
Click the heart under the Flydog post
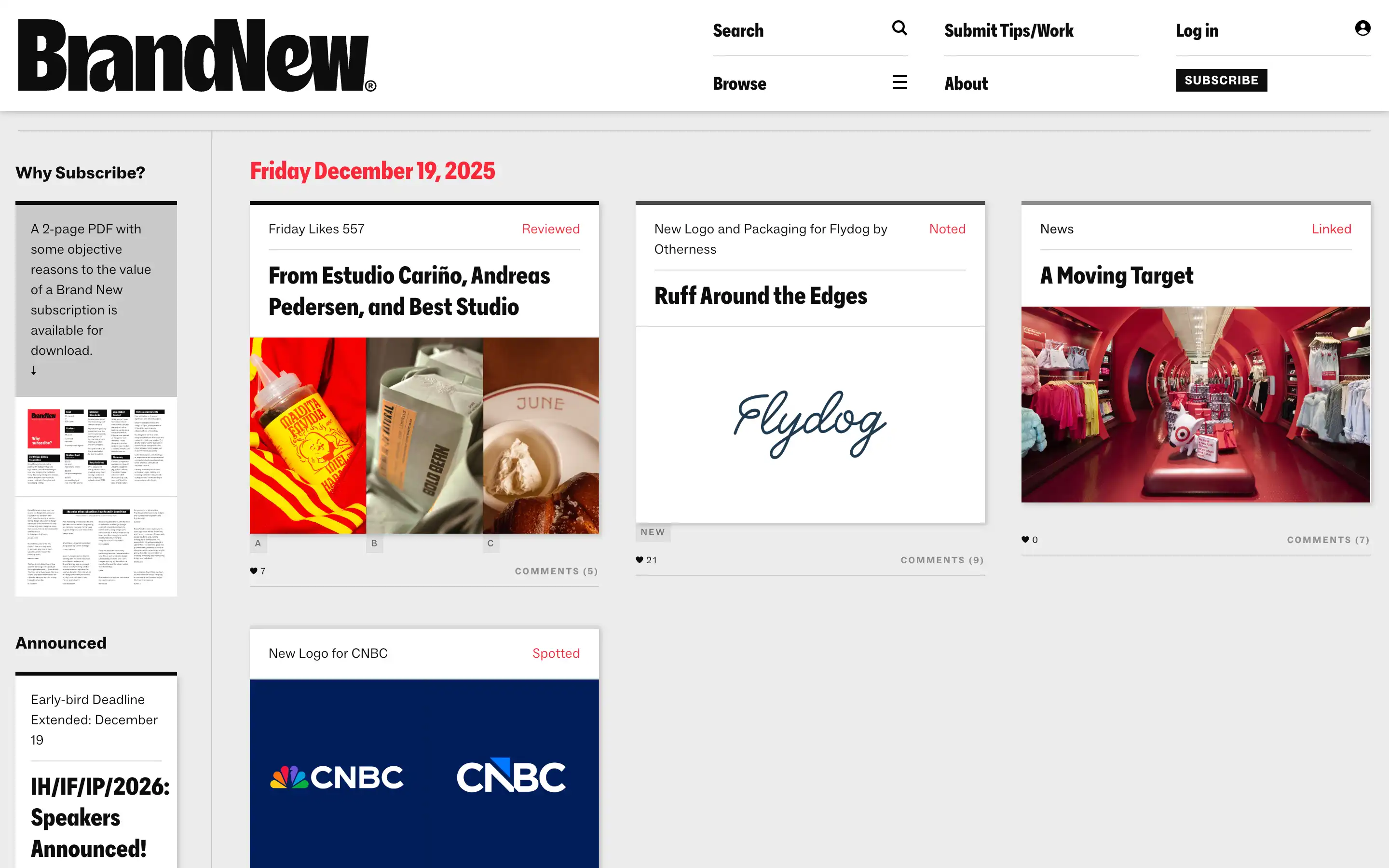640,560
